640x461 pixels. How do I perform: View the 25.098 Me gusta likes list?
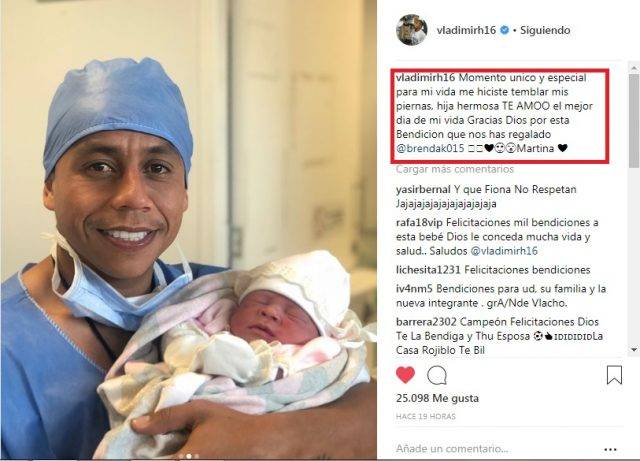[x=437, y=398]
